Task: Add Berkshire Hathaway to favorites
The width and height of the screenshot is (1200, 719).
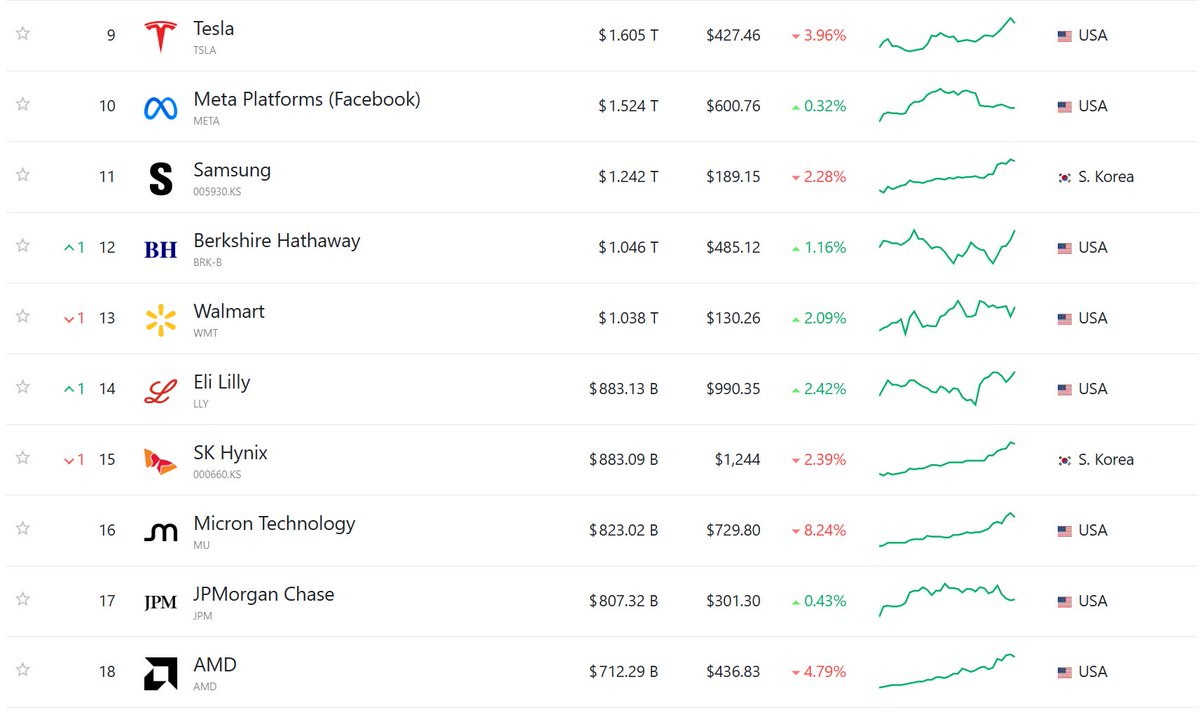Action: (23, 245)
